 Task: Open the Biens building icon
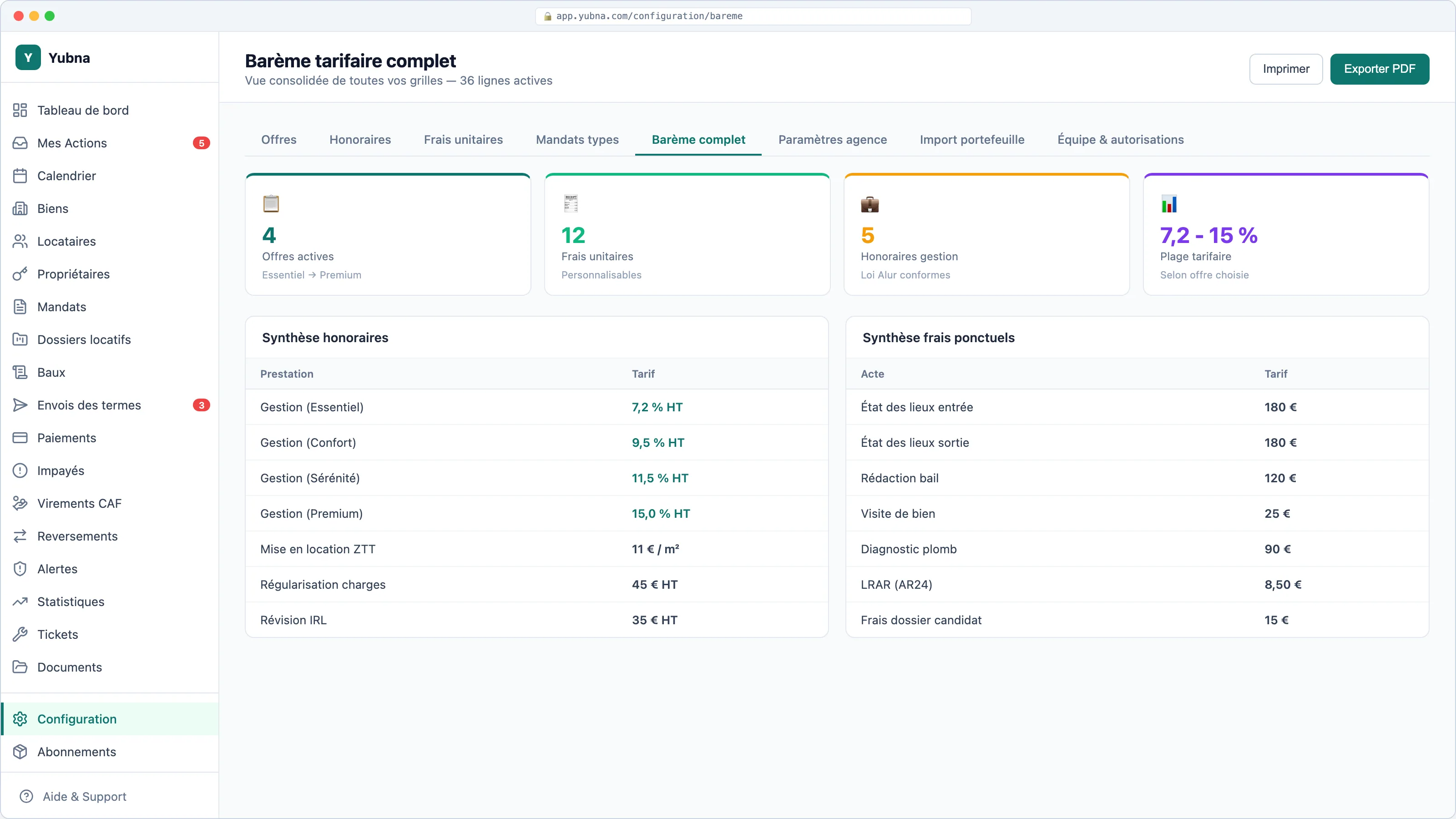[x=20, y=208]
